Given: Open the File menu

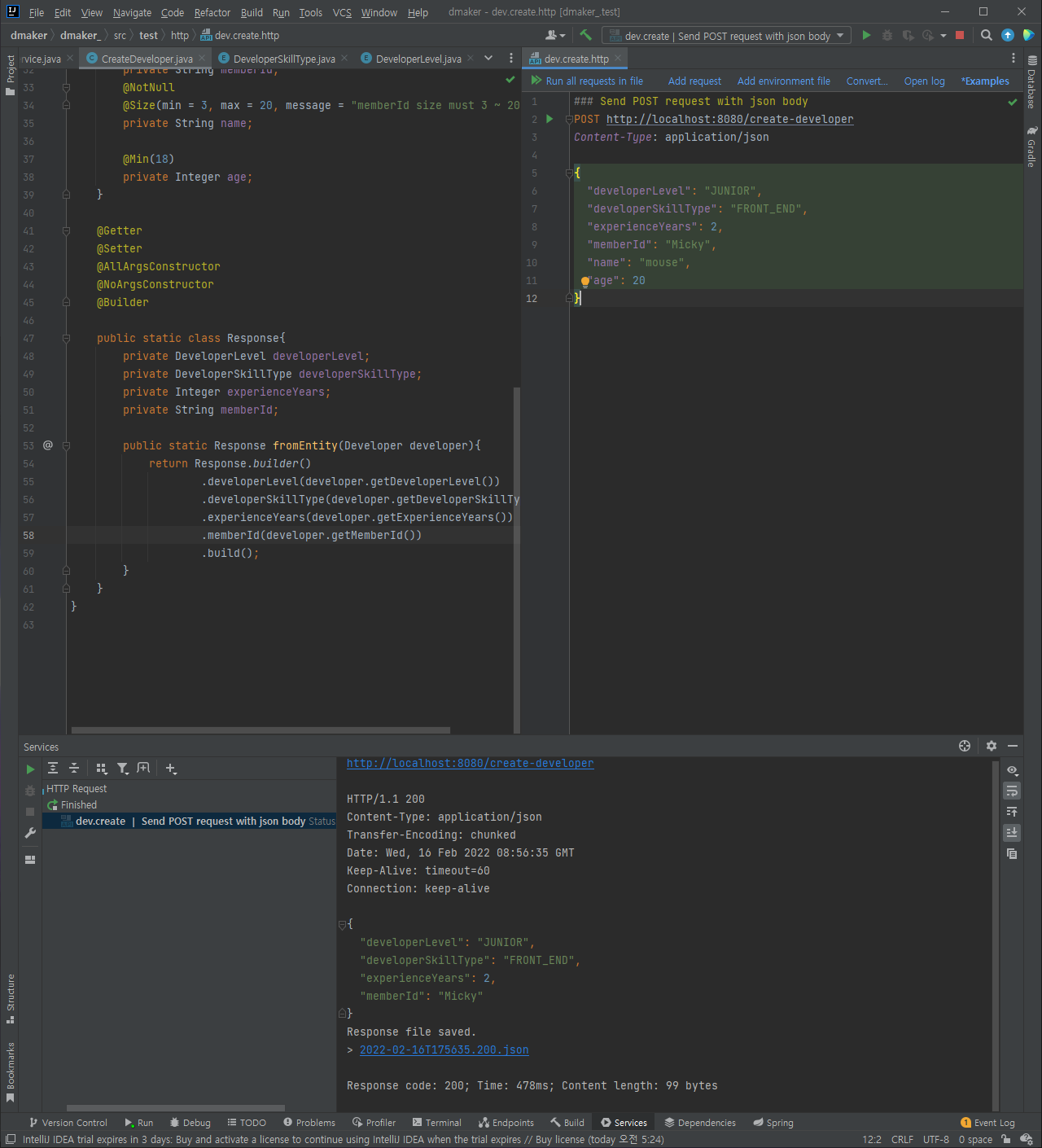Looking at the screenshot, I should (37, 12).
